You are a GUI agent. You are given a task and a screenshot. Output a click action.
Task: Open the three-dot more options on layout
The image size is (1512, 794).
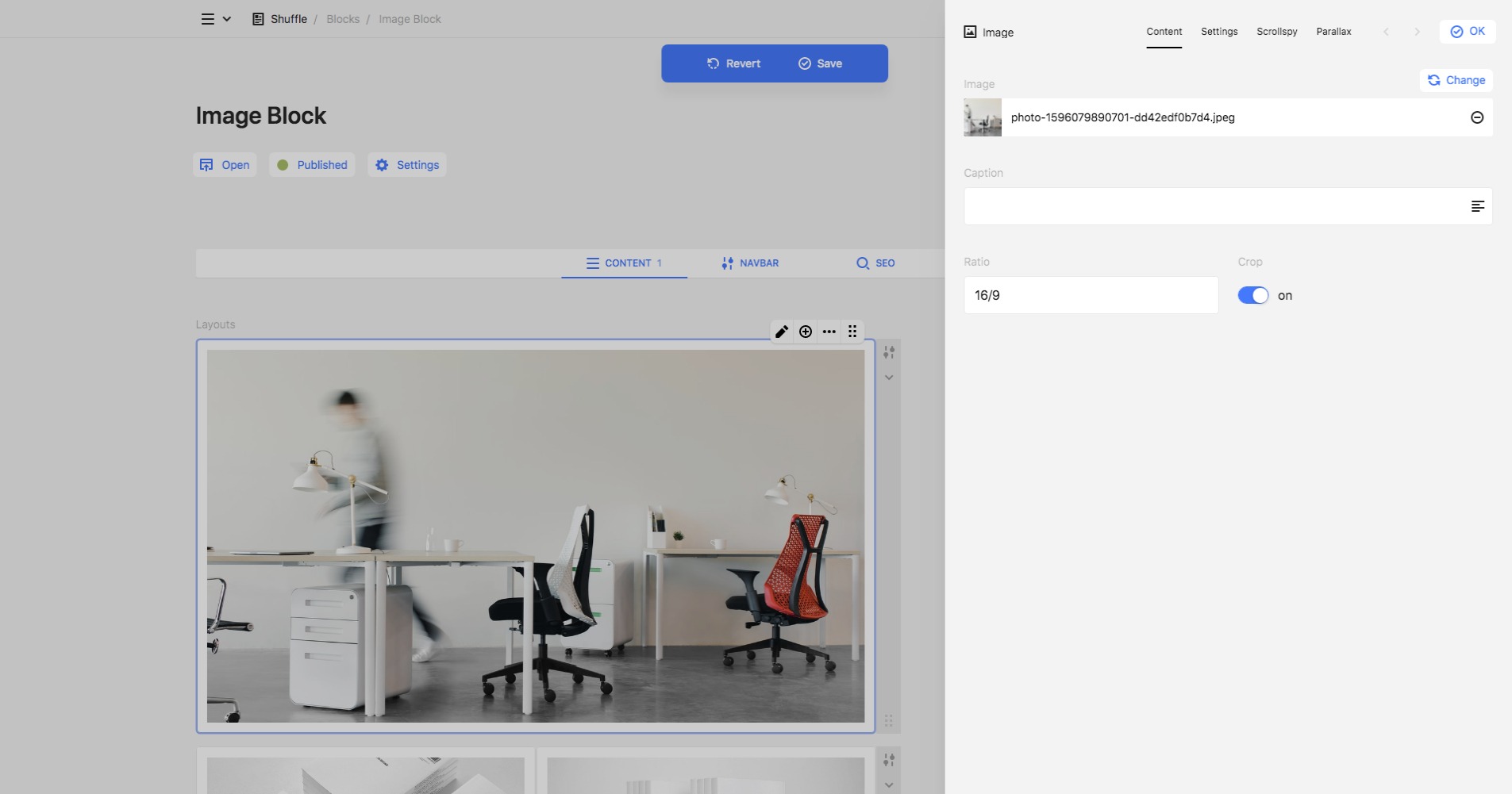[829, 332]
